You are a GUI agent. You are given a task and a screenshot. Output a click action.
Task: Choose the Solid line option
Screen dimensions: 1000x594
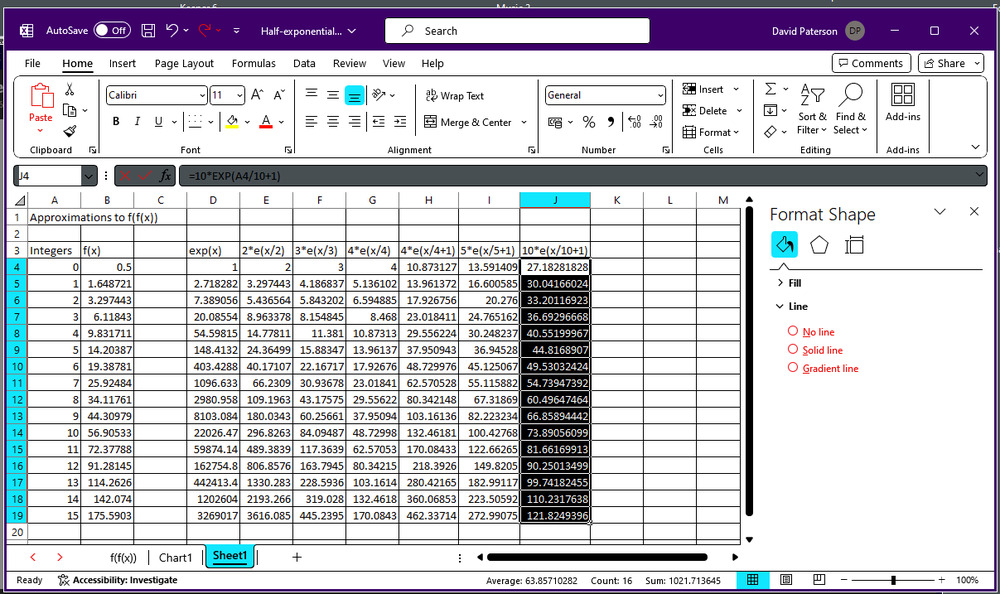793,350
